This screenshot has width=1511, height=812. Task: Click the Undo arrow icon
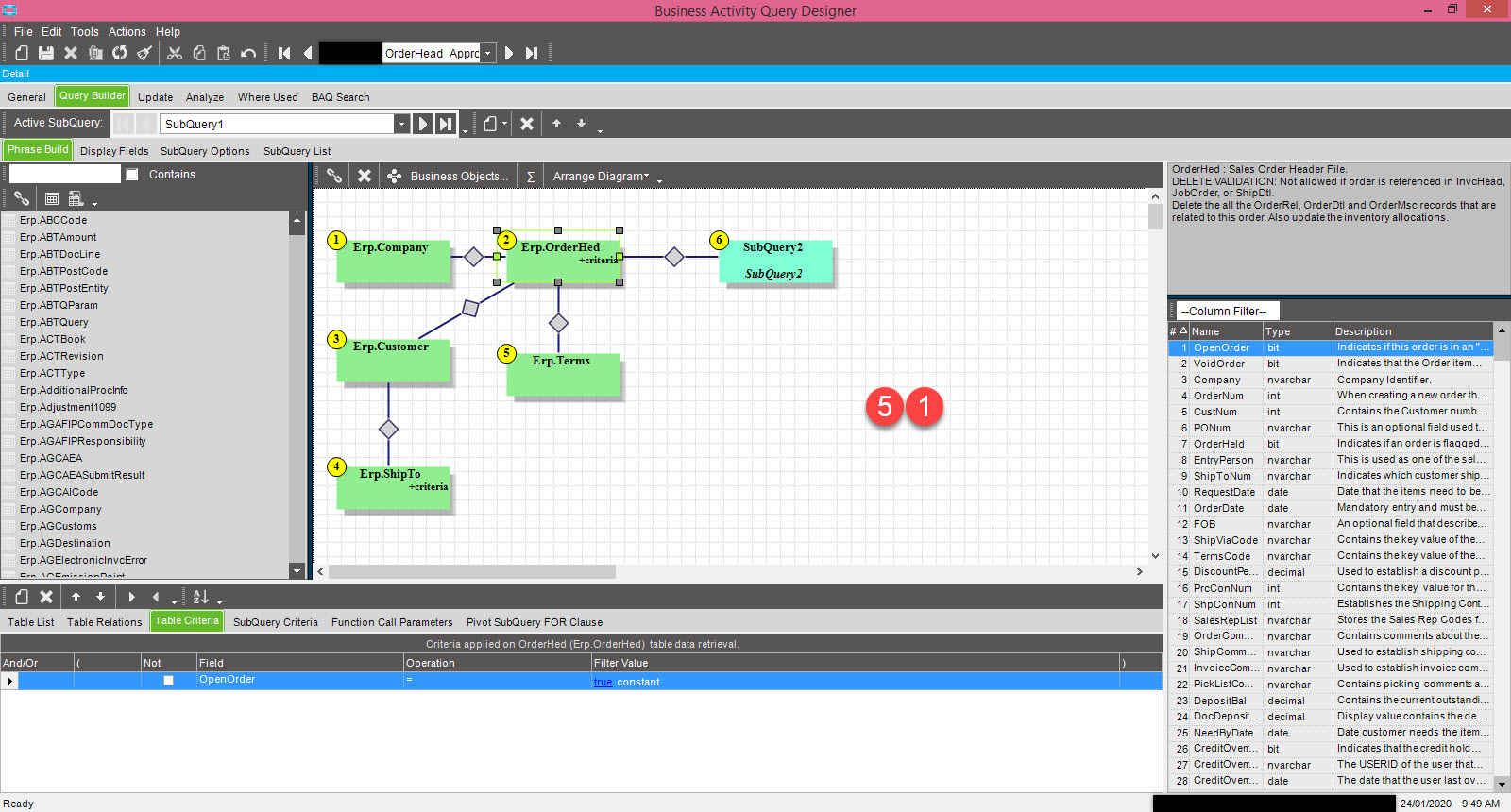pyautogui.click(x=248, y=53)
